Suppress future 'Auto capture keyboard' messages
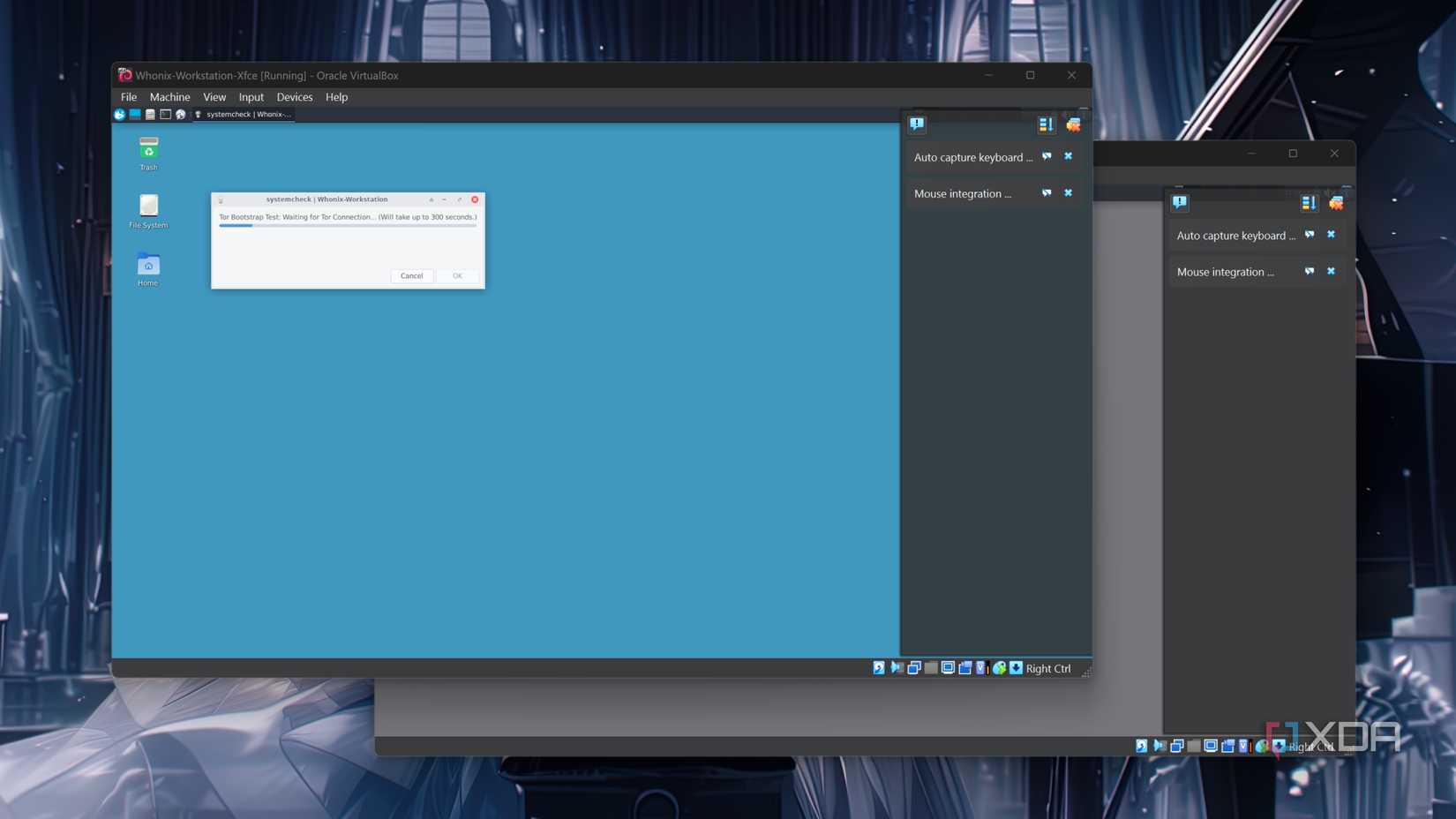1456x819 pixels. pyautogui.click(x=1047, y=156)
